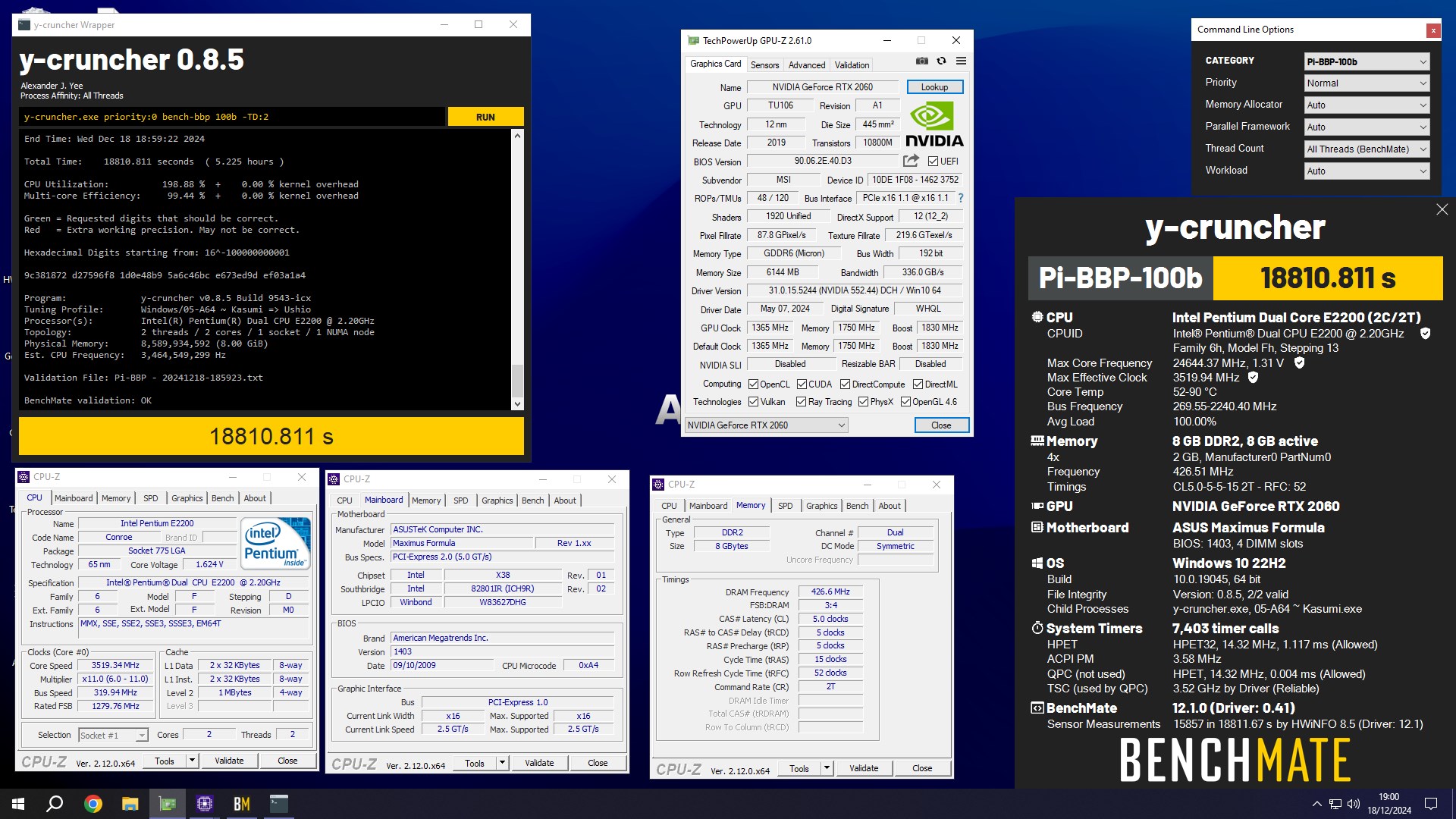Viewport: 1456px width, 819px height.
Task: Open Google Chrome from taskbar
Action: click(93, 804)
